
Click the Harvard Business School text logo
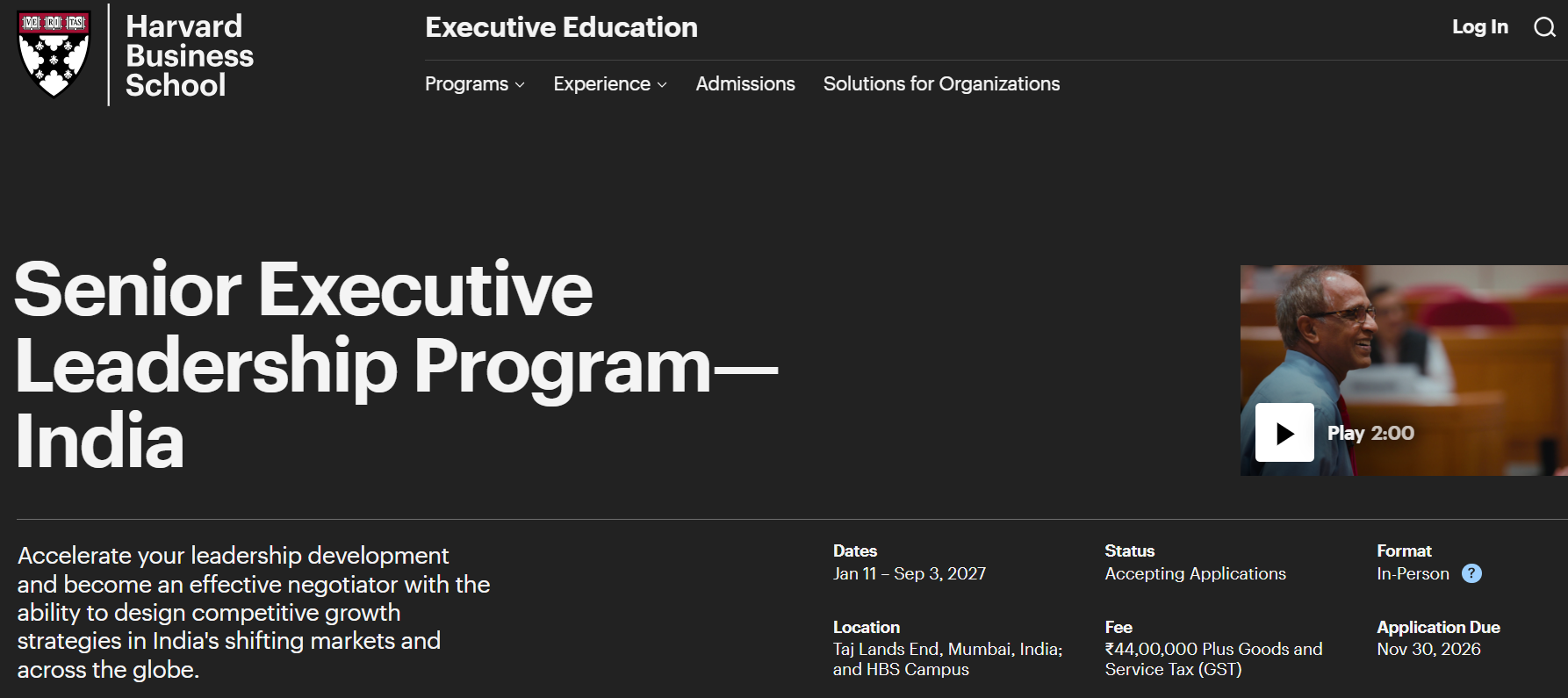pyautogui.click(x=190, y=55)
